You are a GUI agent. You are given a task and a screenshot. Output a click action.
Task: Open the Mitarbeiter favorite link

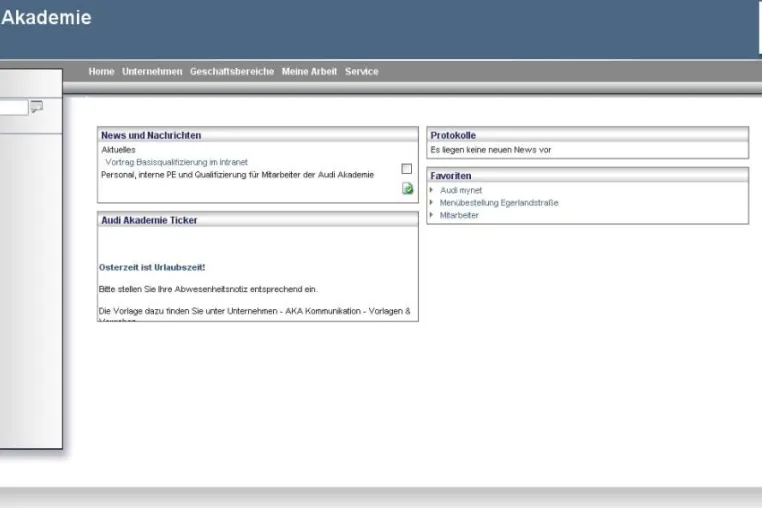(x=459, y=215)
